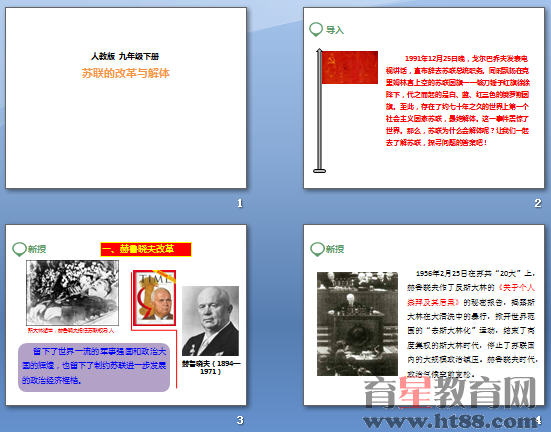Click the red link text 关于个人崇拜及其后果

point(471,295)
